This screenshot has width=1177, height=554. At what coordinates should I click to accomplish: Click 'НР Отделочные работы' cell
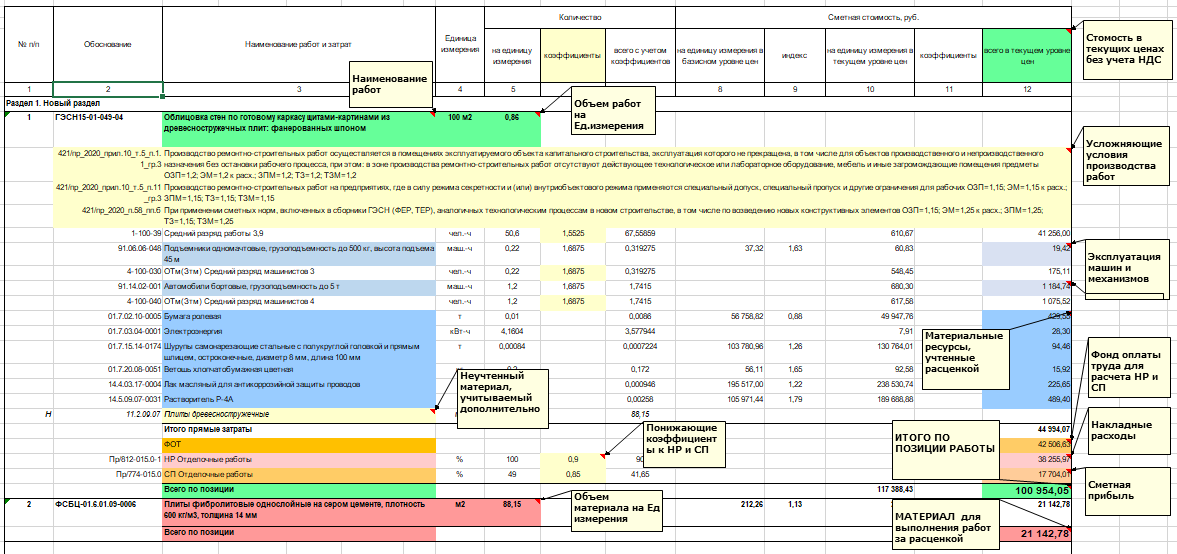tap(299, 459)
